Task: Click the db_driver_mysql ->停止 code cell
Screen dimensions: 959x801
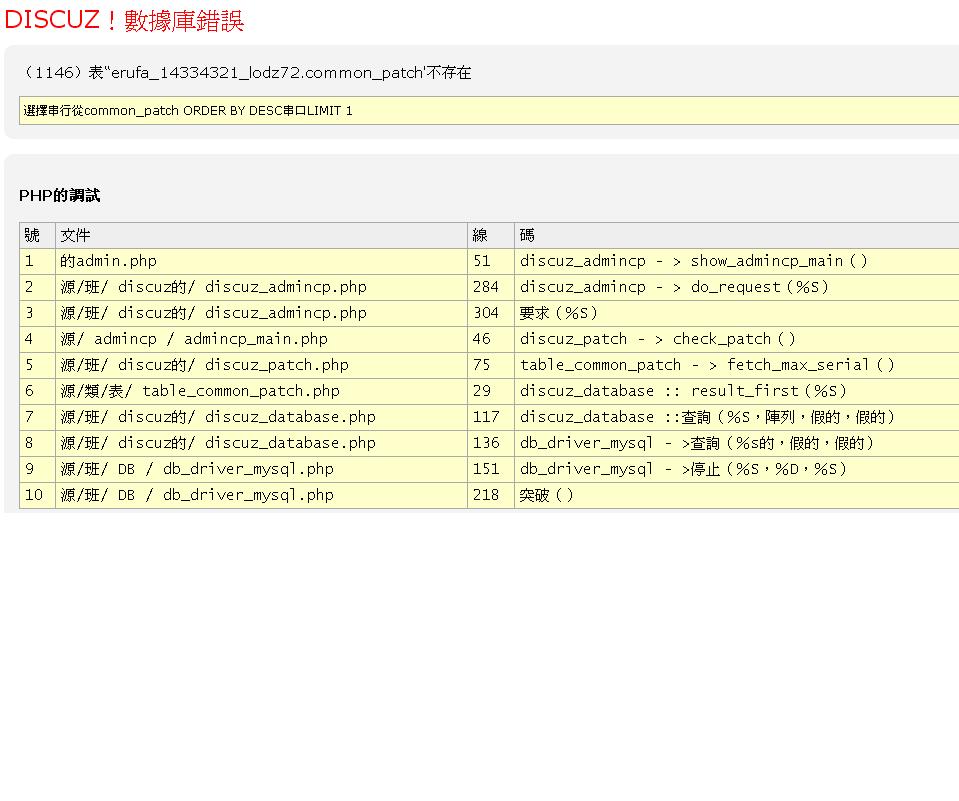Action: [x=736, y=469]
